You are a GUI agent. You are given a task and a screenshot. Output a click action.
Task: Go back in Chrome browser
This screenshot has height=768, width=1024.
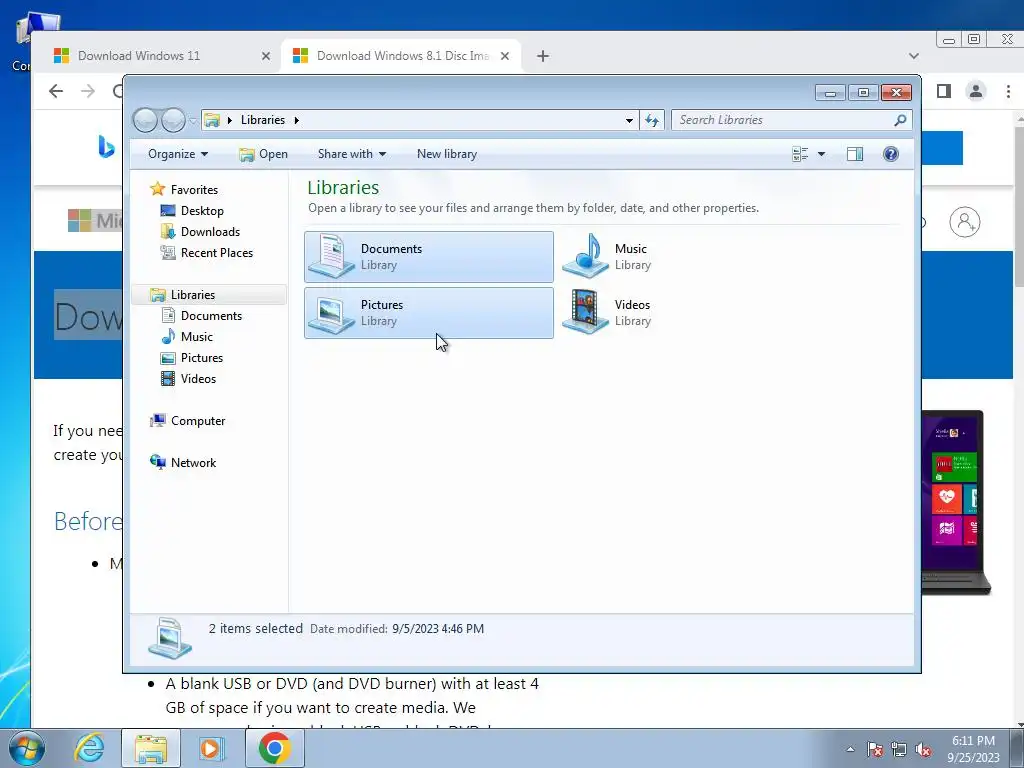tap(56, 91)
